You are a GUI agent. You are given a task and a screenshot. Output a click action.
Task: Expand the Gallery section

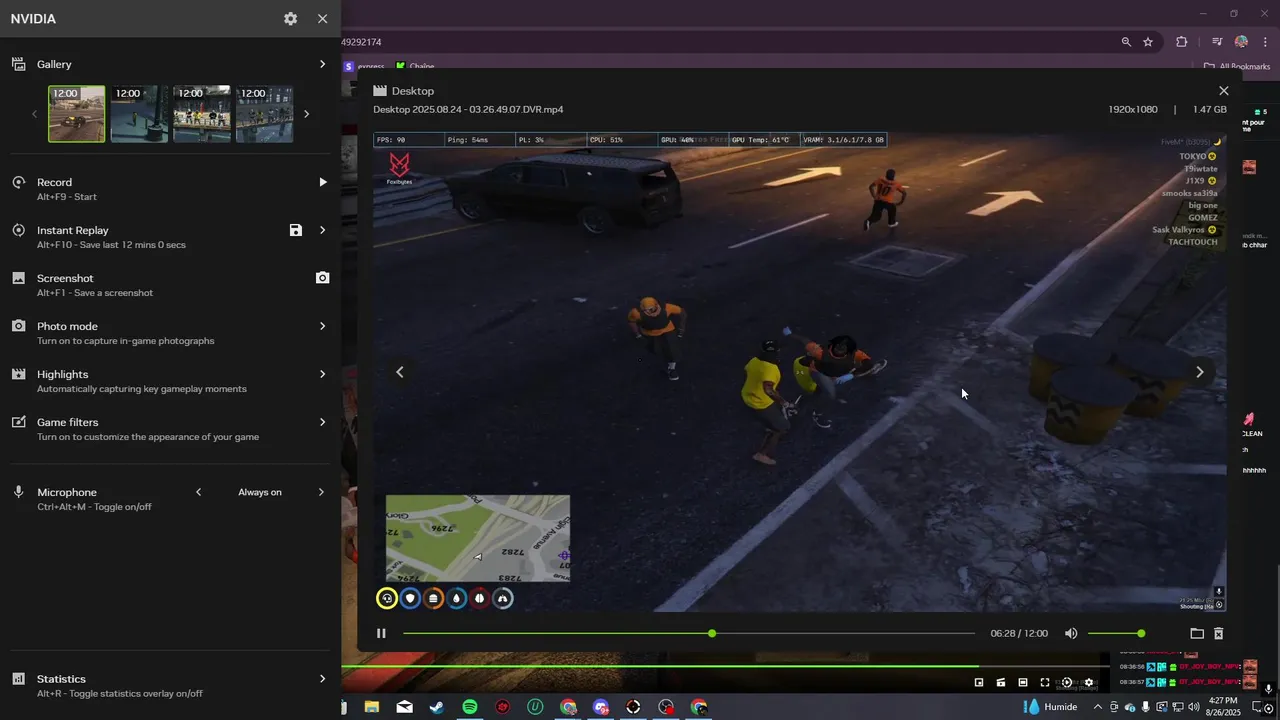322,64
